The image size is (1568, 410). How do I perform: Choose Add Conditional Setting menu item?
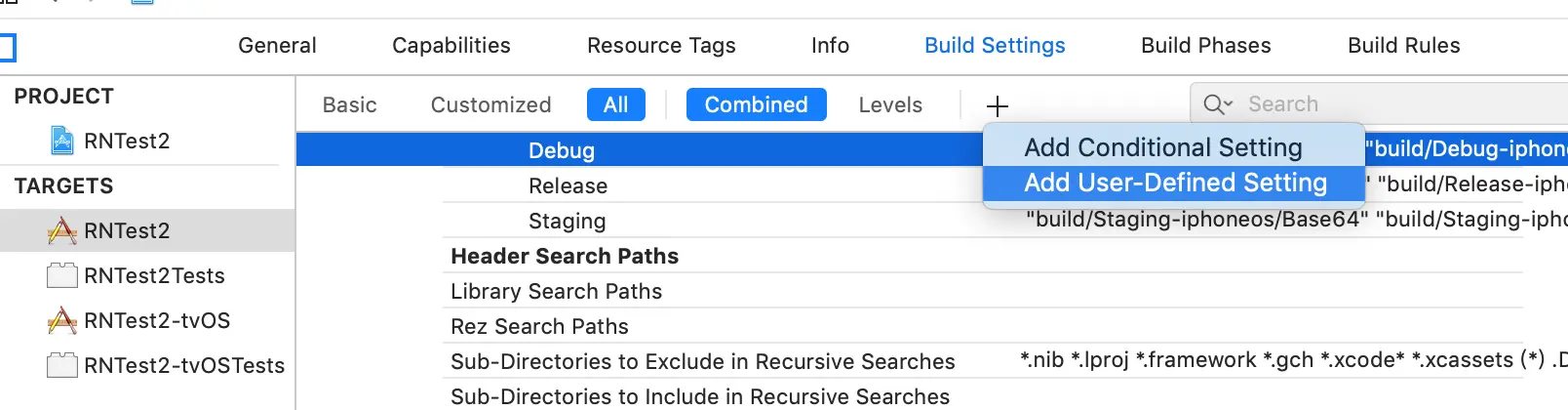pyautogui.click(x=1162, y=147)
